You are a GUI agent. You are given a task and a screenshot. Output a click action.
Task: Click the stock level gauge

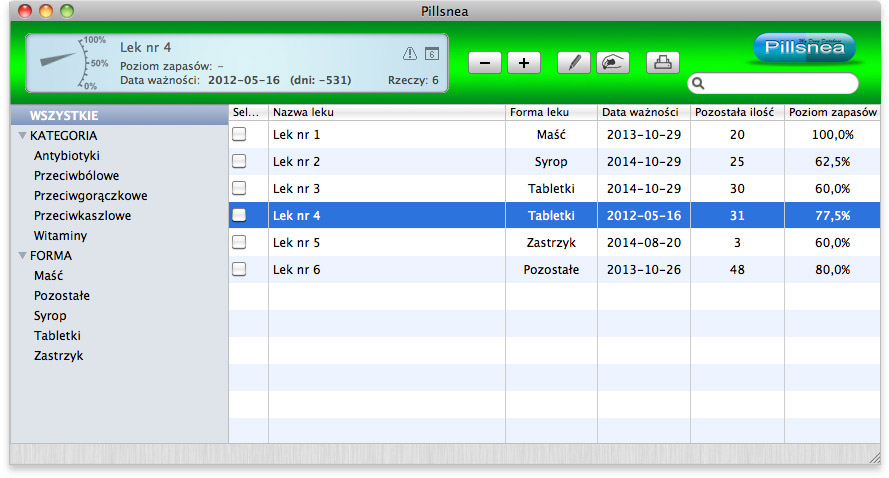pos(72,62)
